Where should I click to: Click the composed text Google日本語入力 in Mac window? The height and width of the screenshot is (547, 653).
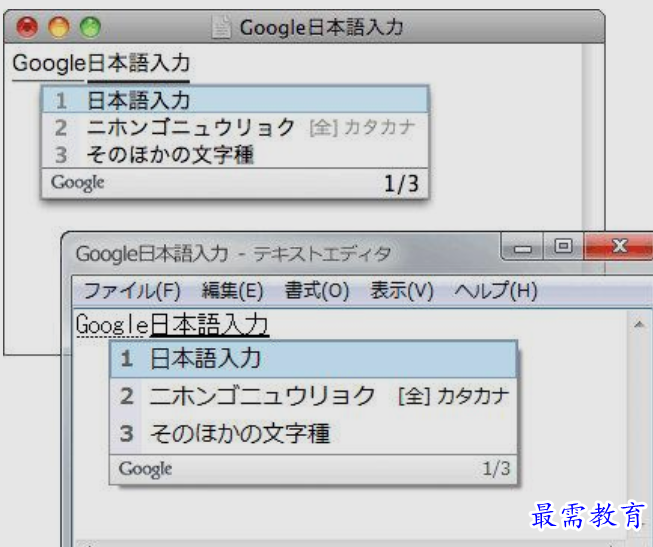(x=101, y=64)
